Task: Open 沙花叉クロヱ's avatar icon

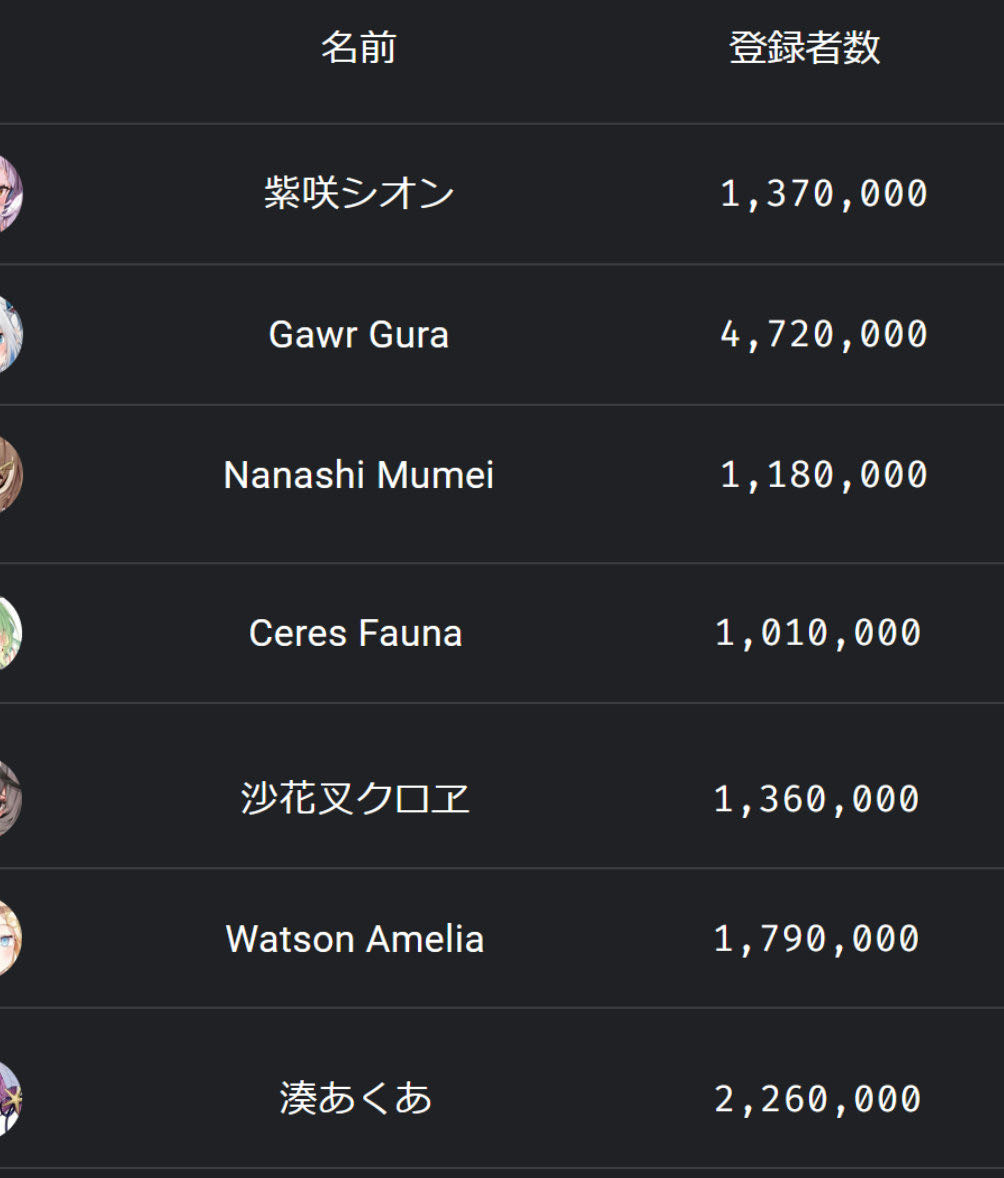Action: coord(10,798)
